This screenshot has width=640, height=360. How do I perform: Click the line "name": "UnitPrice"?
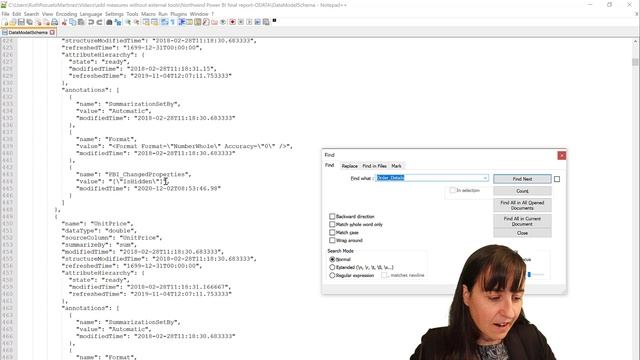(98, 224)
